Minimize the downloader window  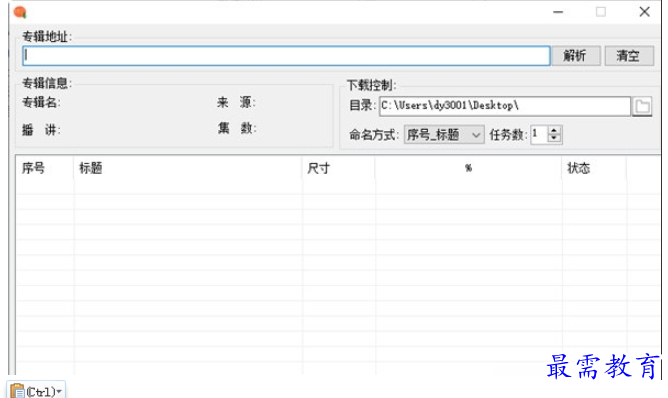(x=558, y=12)
